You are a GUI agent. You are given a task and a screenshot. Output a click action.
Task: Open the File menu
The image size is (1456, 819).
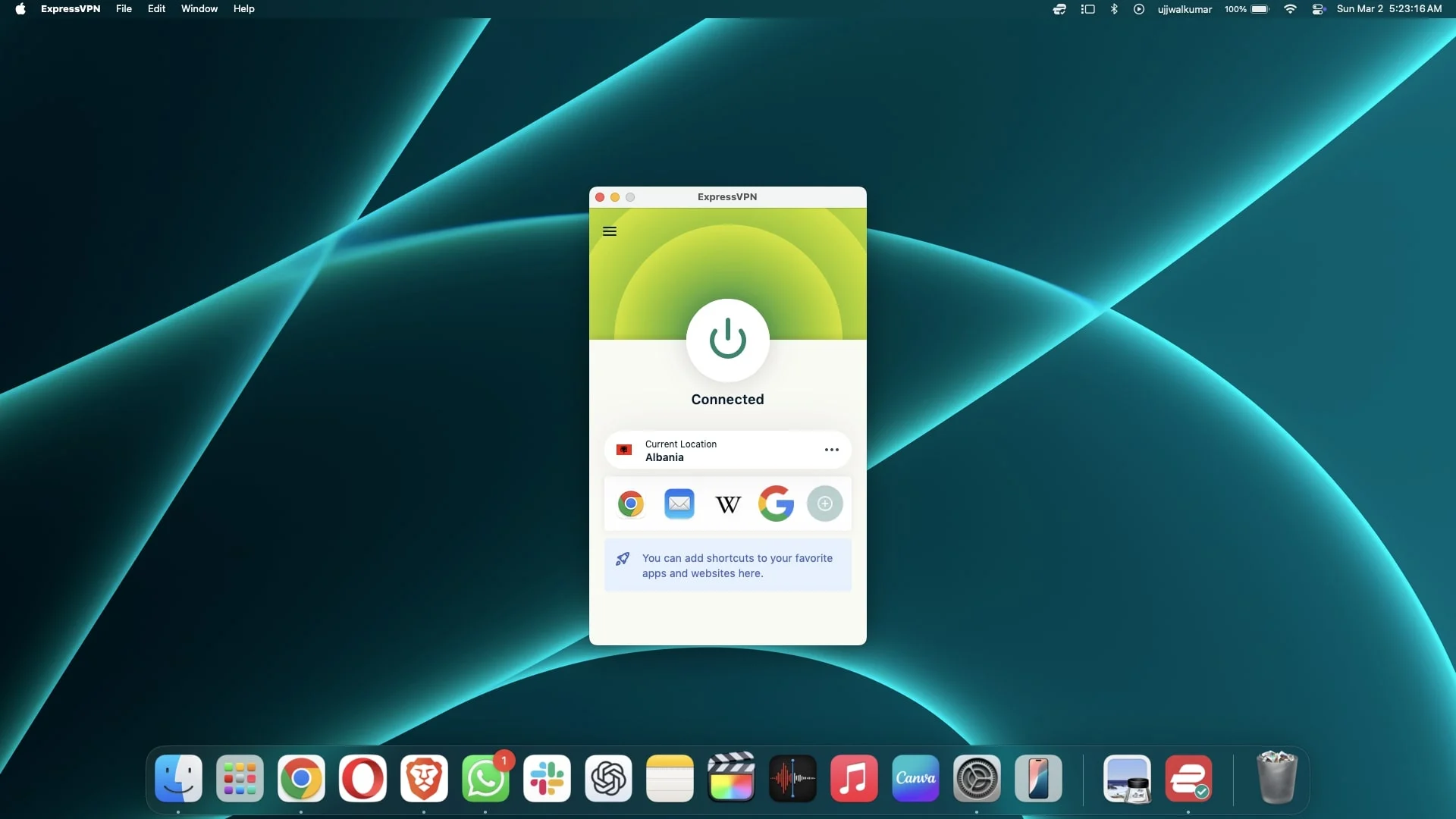click(124, 9)
